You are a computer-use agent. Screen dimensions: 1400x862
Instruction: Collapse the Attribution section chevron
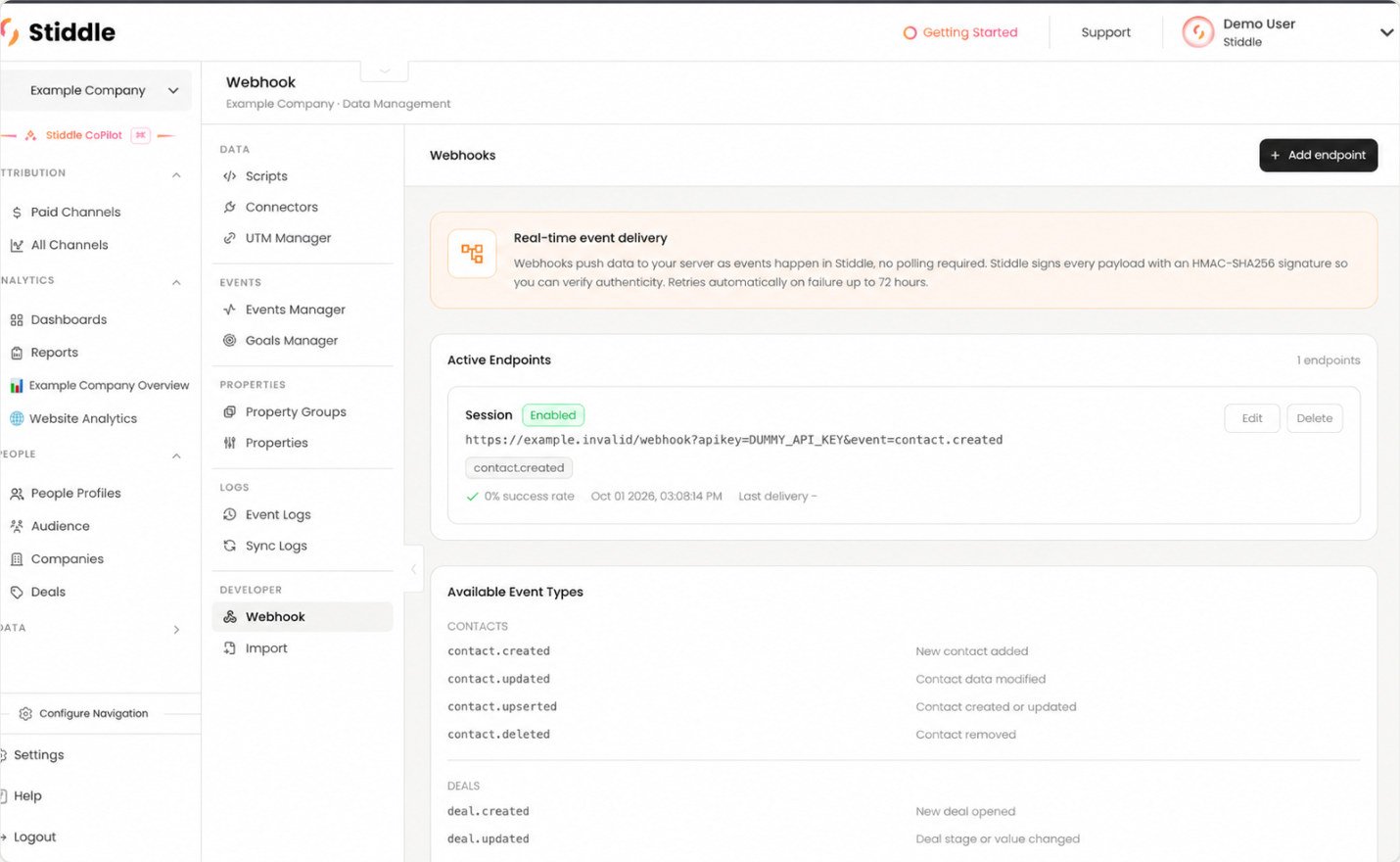click(176, 175)
